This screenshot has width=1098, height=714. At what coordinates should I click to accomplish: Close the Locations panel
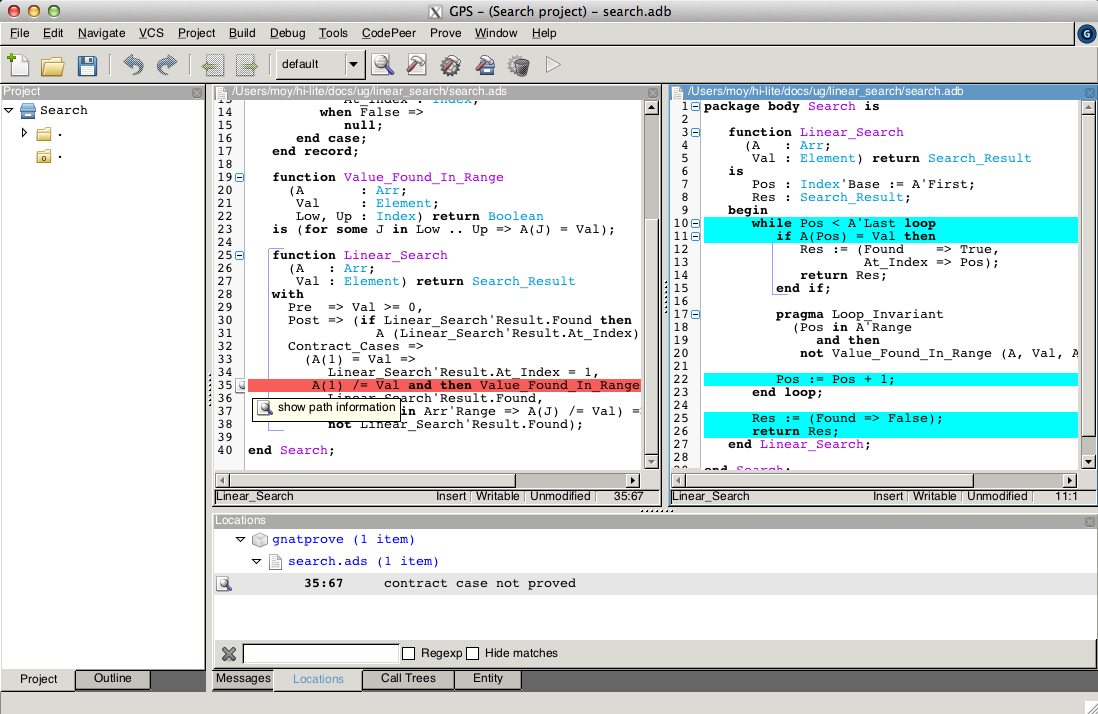point(1090,522)
